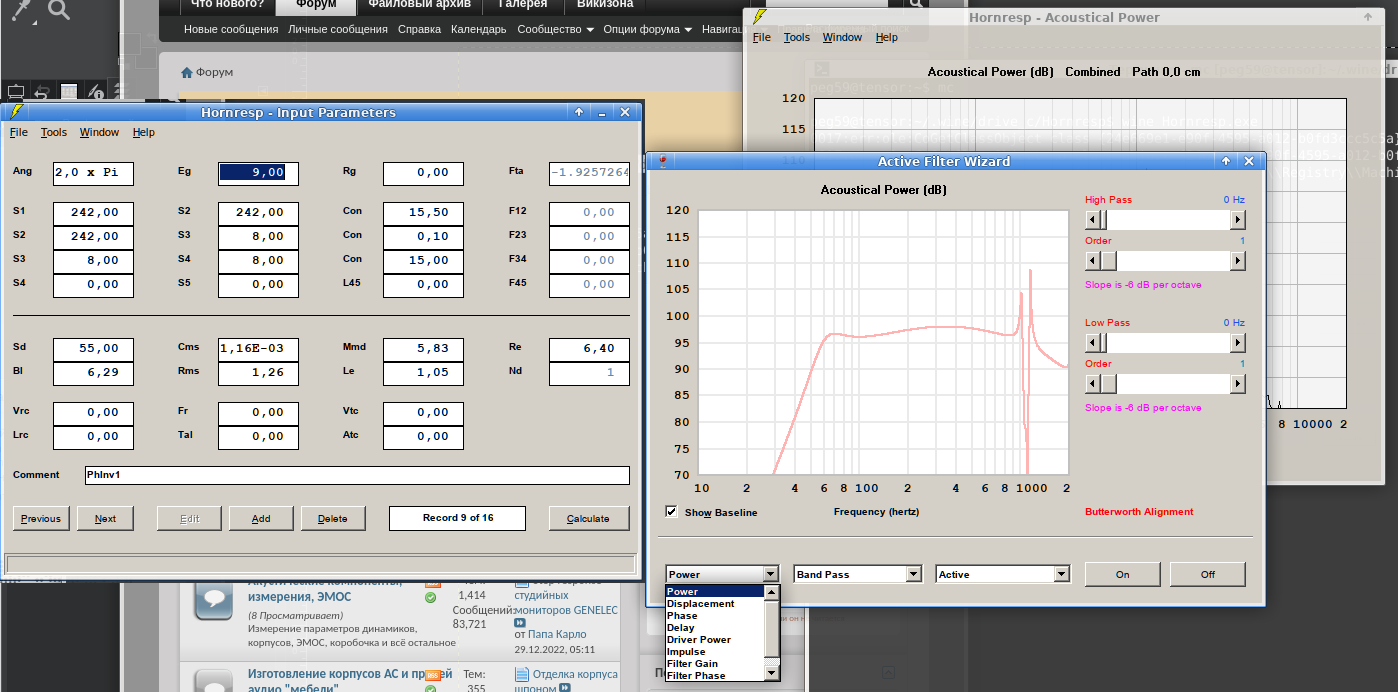Viewport: 1398px width, 692px height.
Task: Click the High Pass Order slider left arrow
Action: [x=1092, y=260]
